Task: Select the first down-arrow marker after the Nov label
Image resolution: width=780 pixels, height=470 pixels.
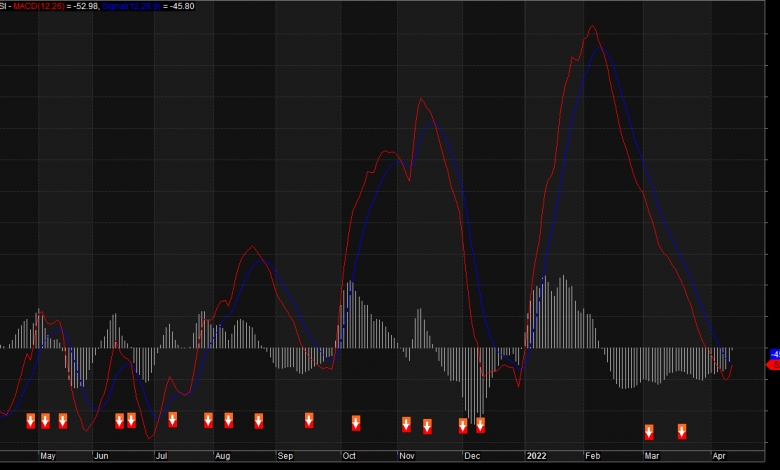Action: 427,426
